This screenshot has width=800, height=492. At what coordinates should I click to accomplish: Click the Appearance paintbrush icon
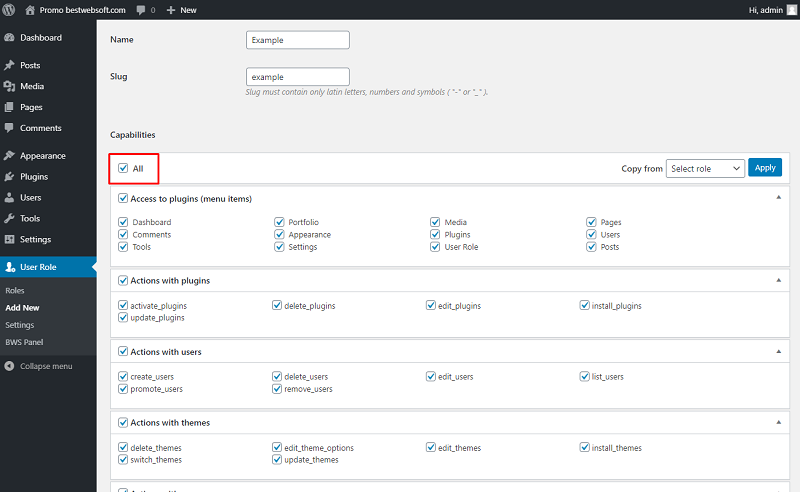pos(9,156)
